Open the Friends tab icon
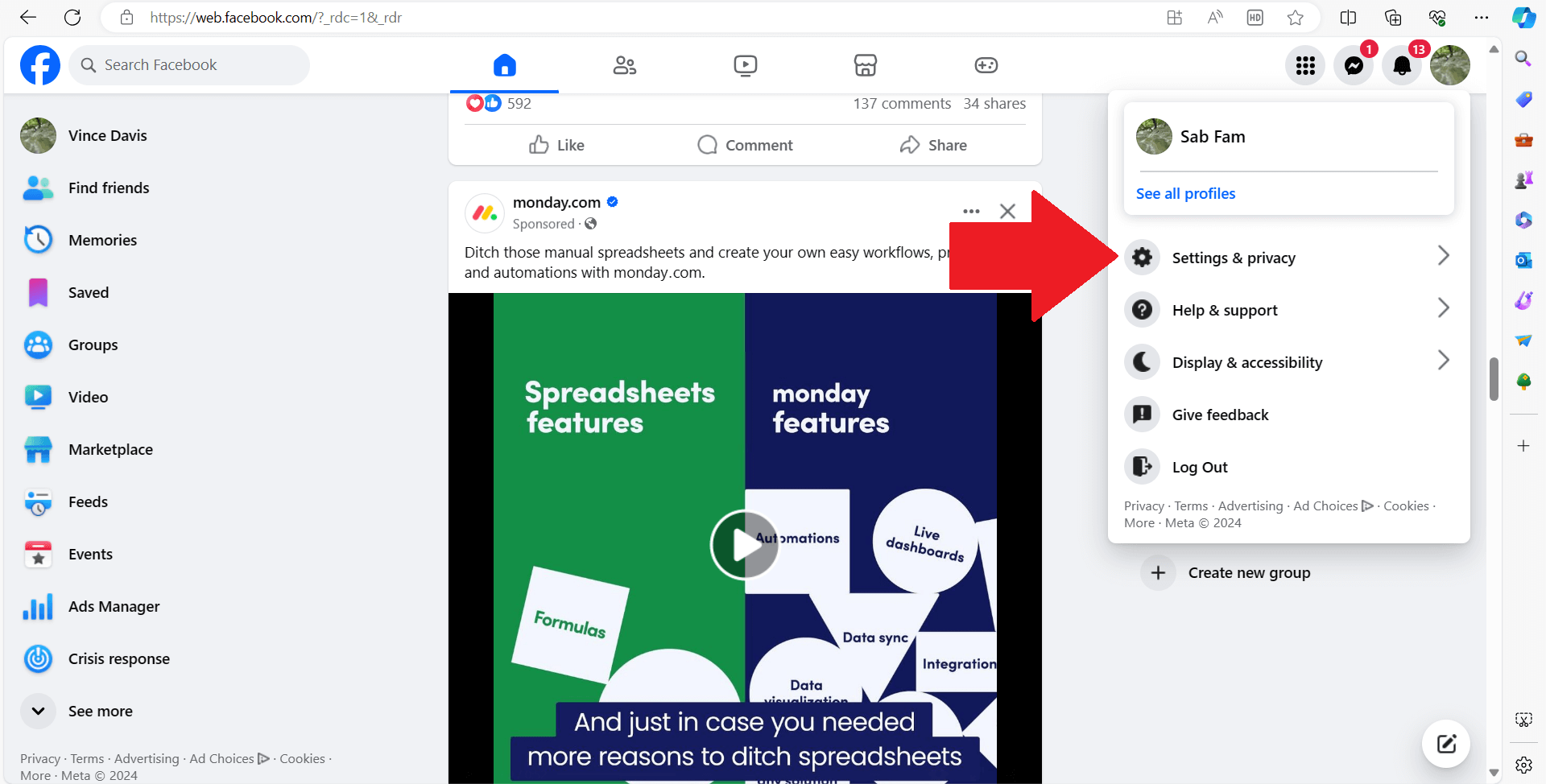 coord(625,65)
